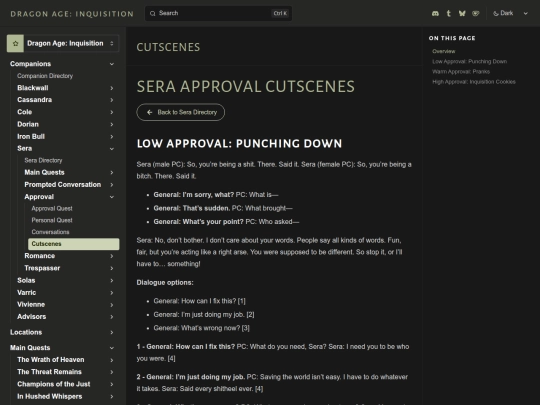Expand the Cole chevron

[x=112, y=112]
